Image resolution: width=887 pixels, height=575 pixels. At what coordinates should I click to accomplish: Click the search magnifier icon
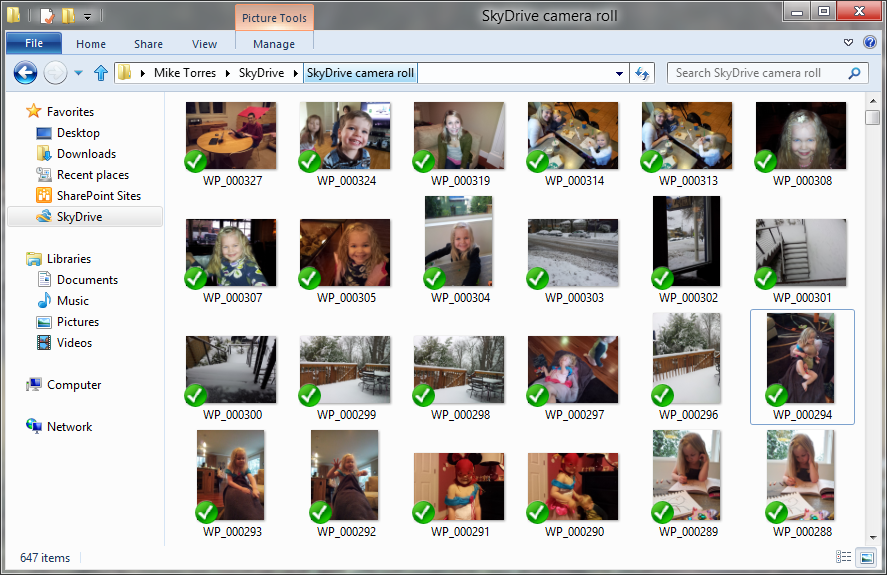854,73
